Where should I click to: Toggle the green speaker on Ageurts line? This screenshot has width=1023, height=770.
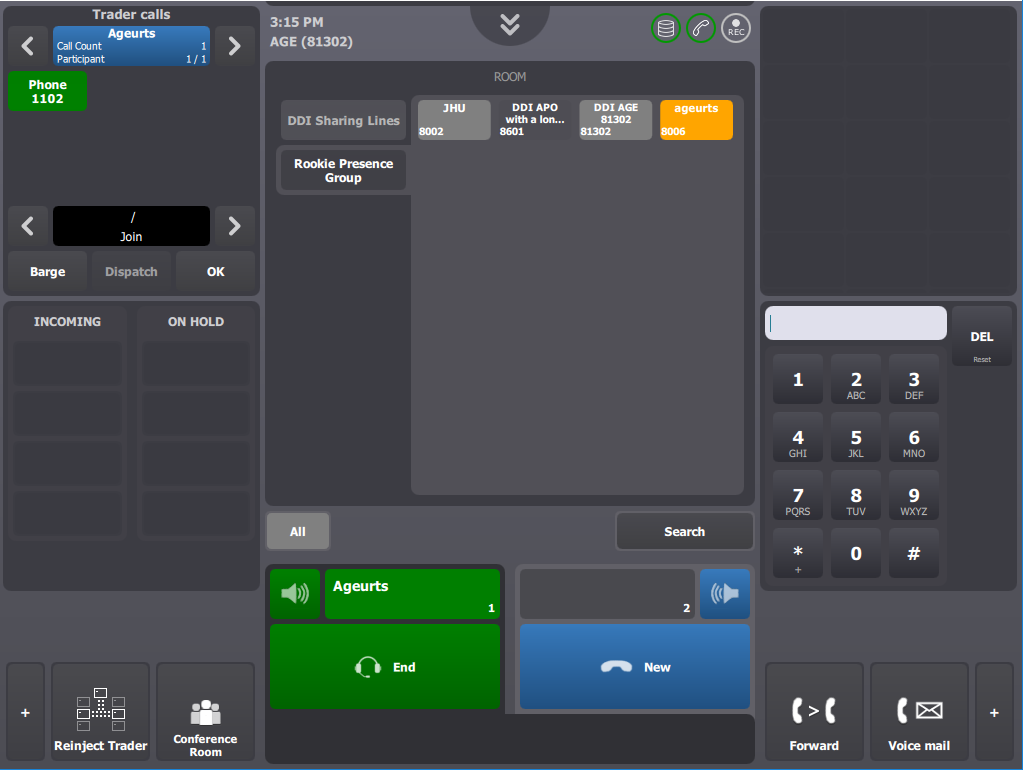295,594
